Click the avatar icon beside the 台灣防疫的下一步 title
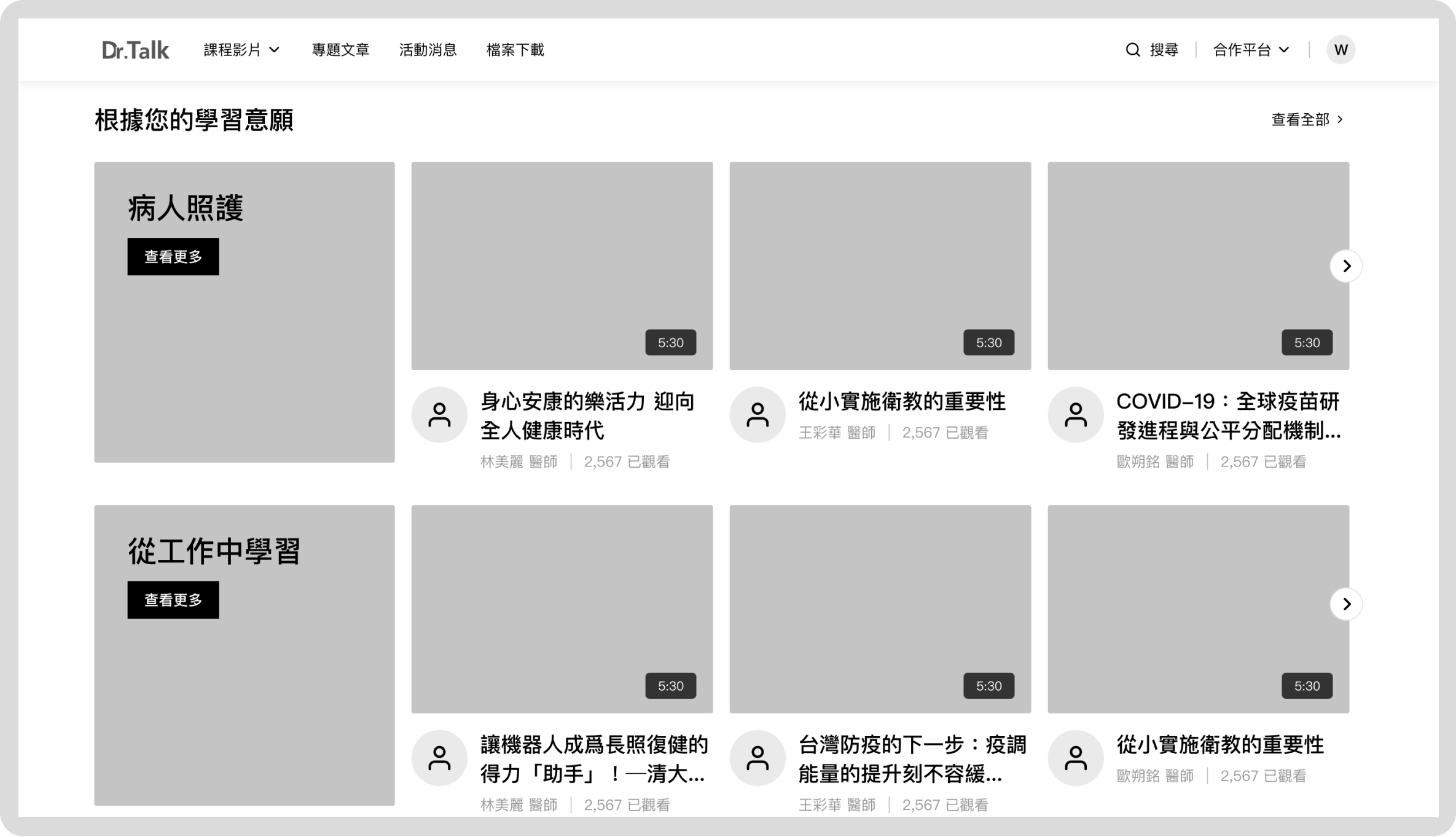Image resolution: width=1456 pixels, height=837 pixels. click(x=757, y=758)
